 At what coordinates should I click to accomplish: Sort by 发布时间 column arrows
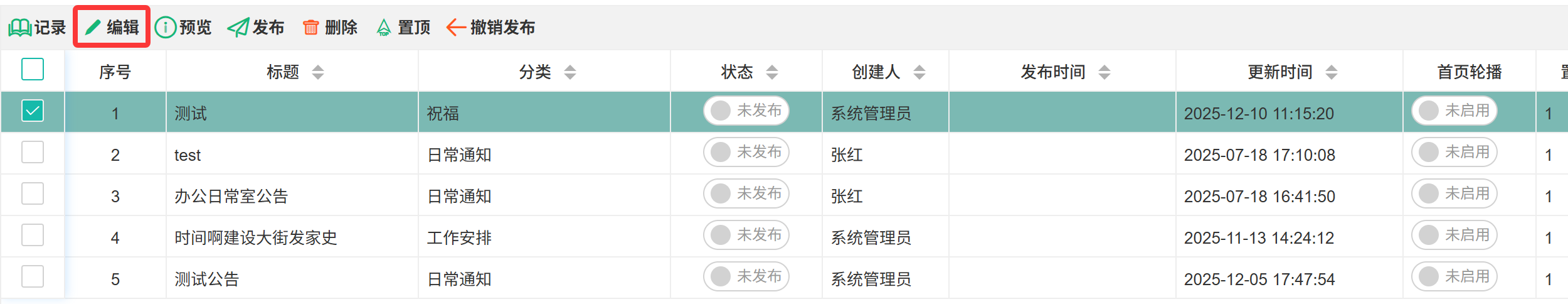[x=1104, y=72]
